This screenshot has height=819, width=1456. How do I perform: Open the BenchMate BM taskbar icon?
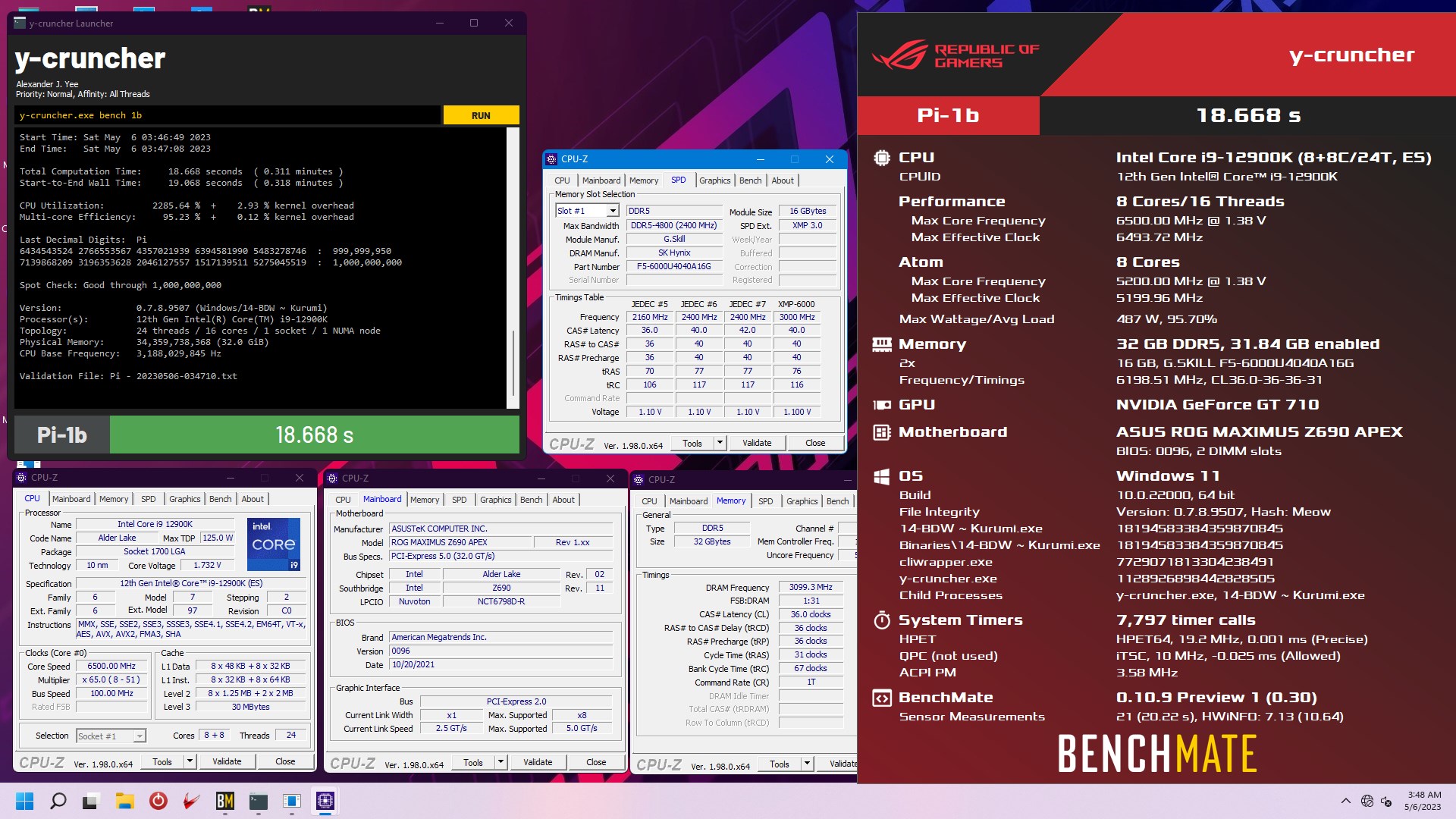(225, 801)
